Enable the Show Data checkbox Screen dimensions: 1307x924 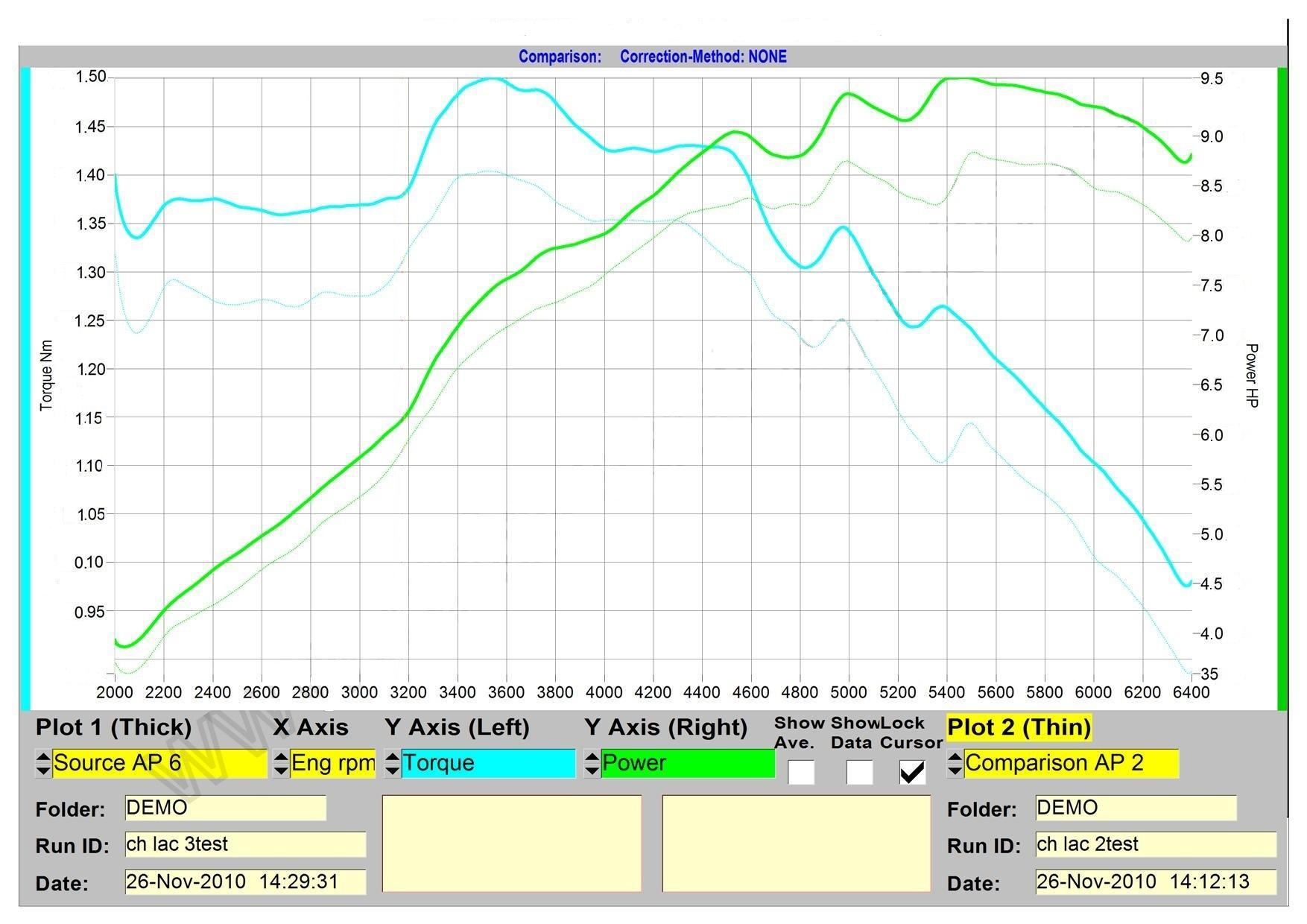tap(859, 772)
